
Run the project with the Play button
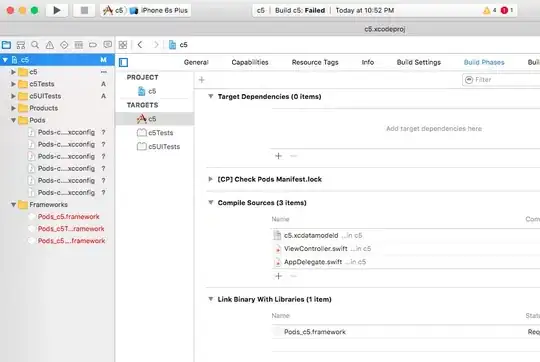point(56,10)
